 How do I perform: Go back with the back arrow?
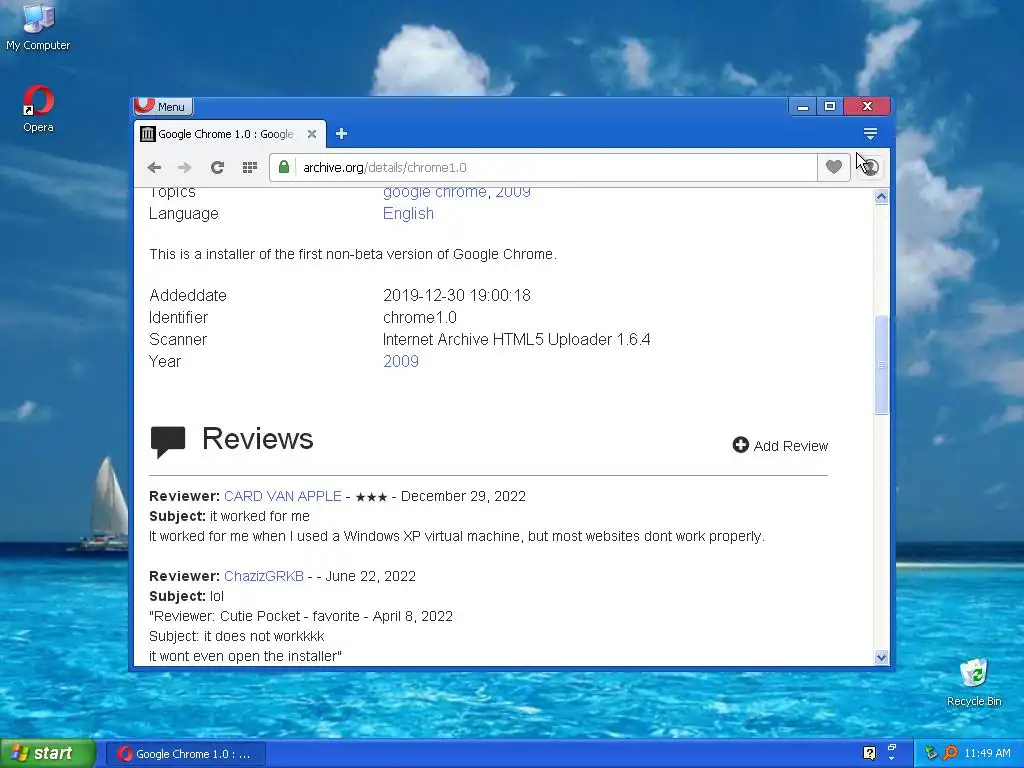coord(154,168)
